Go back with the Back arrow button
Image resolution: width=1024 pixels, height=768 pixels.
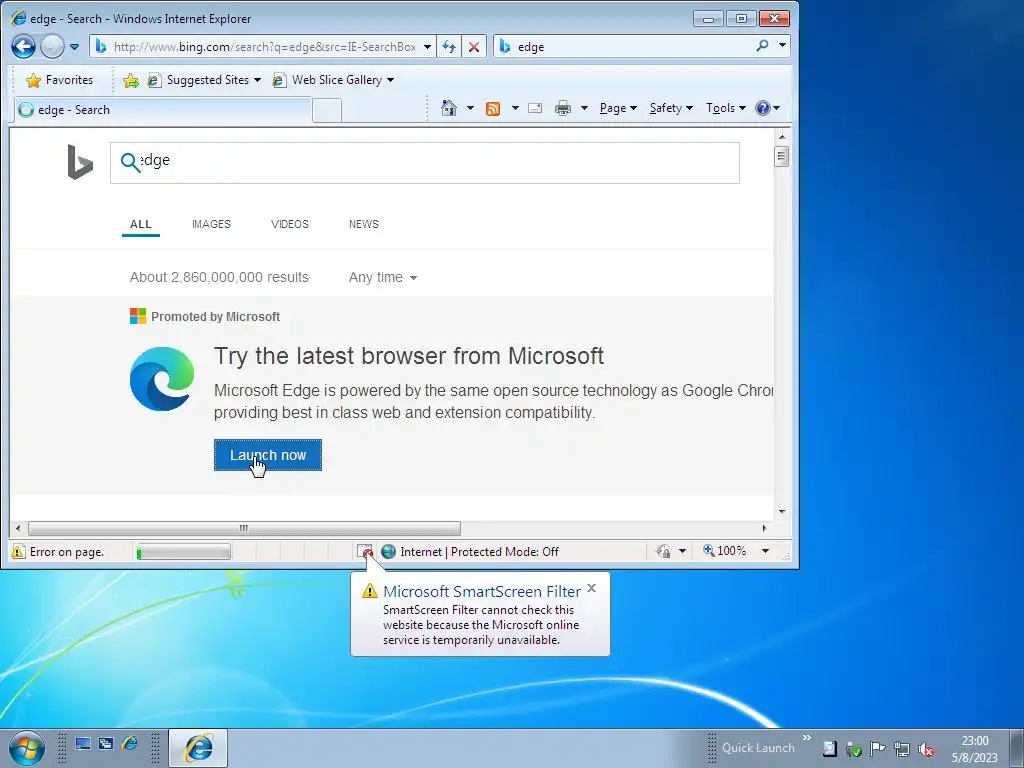click(x=24, y=46)
